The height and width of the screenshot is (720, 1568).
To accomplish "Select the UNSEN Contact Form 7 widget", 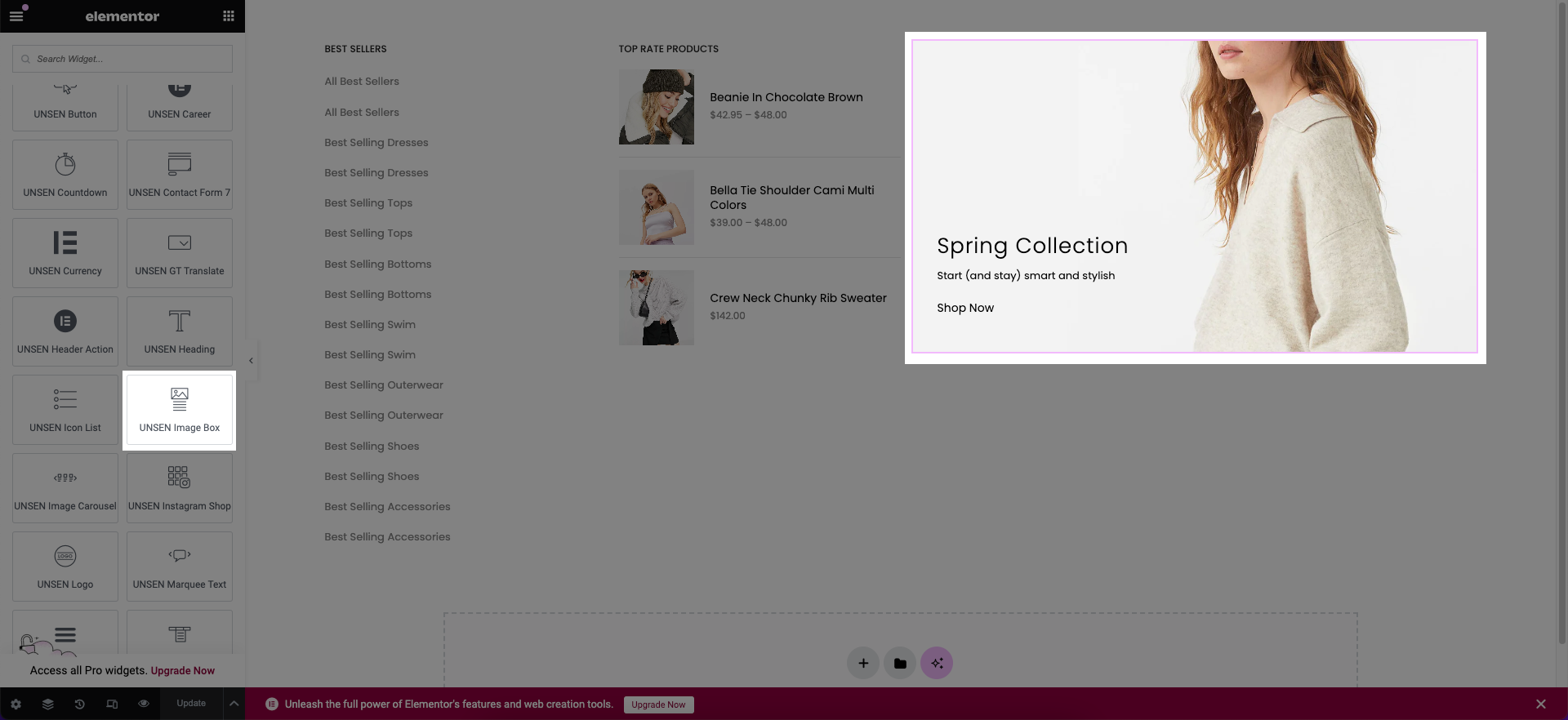I will tap(180, 175).
